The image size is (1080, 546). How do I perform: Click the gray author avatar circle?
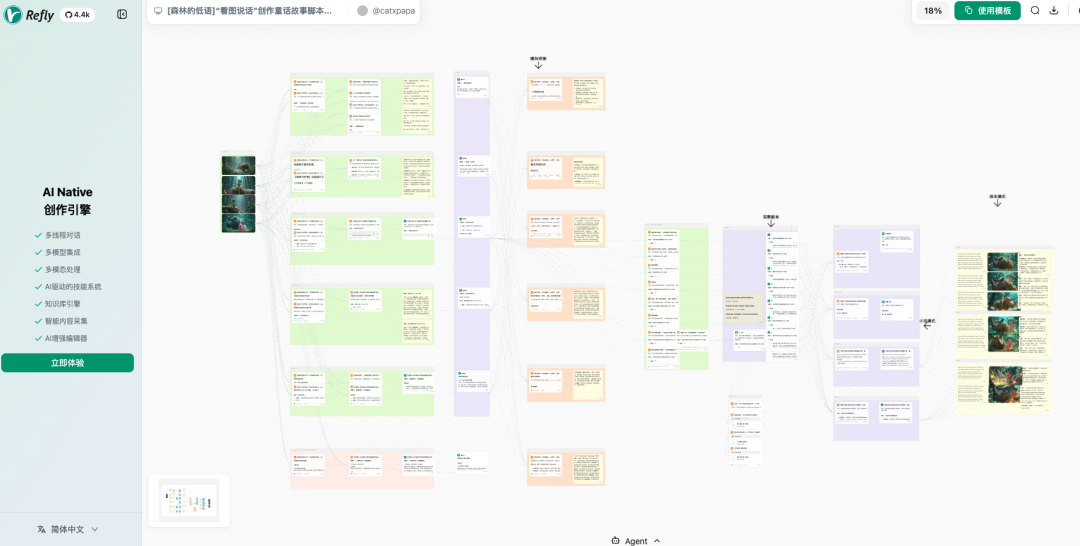tap(362, 11)
